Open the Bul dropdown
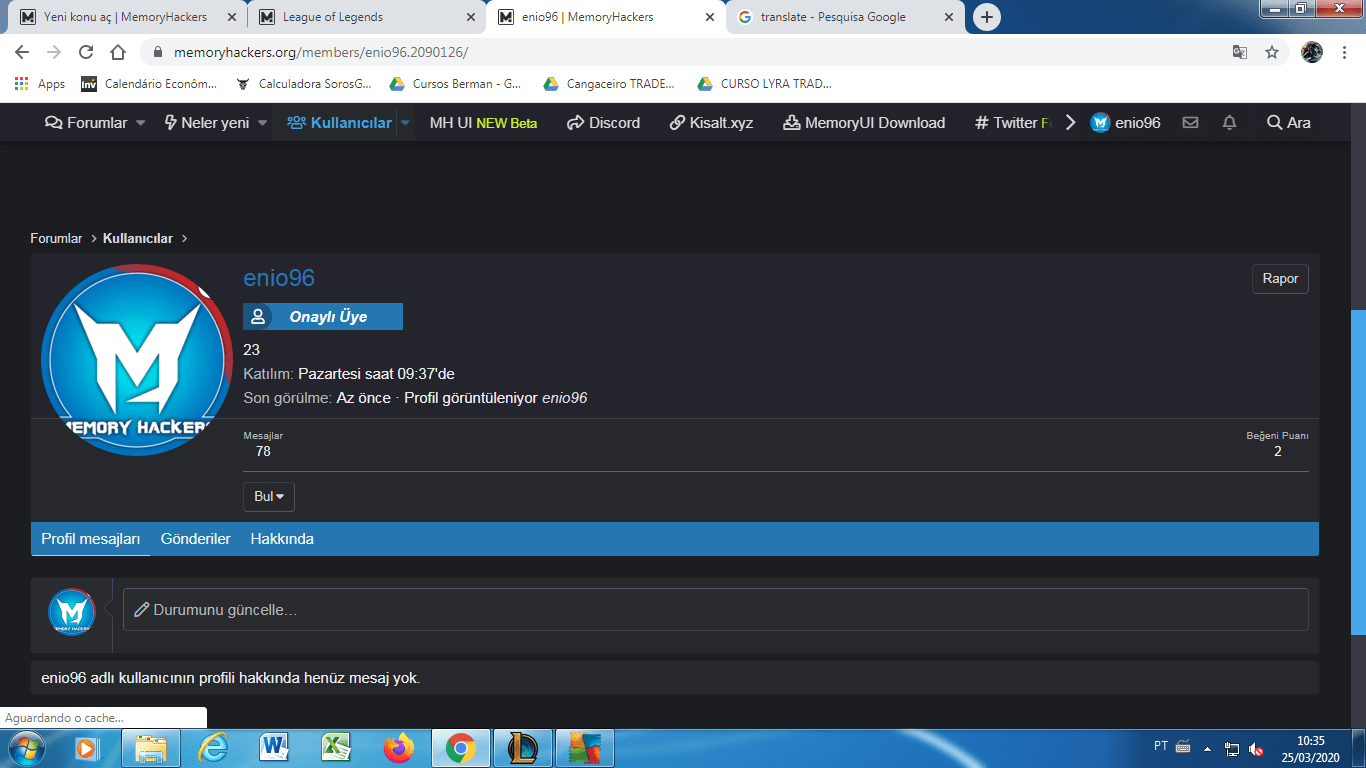 [269, 497]
